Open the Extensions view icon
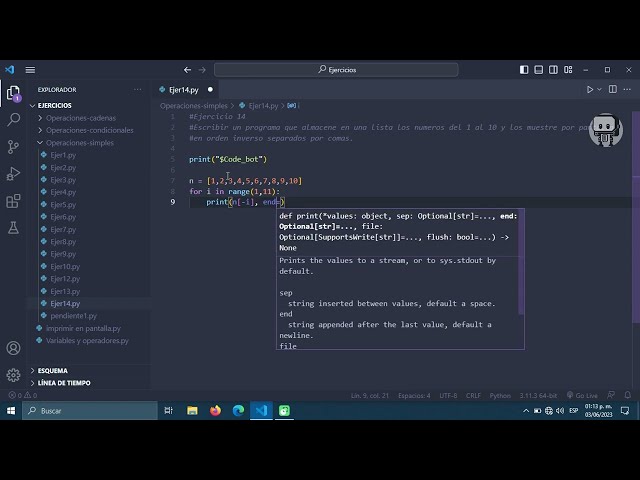Image resolution: width=640 pixels, height=480 pixels. [13, 201]
